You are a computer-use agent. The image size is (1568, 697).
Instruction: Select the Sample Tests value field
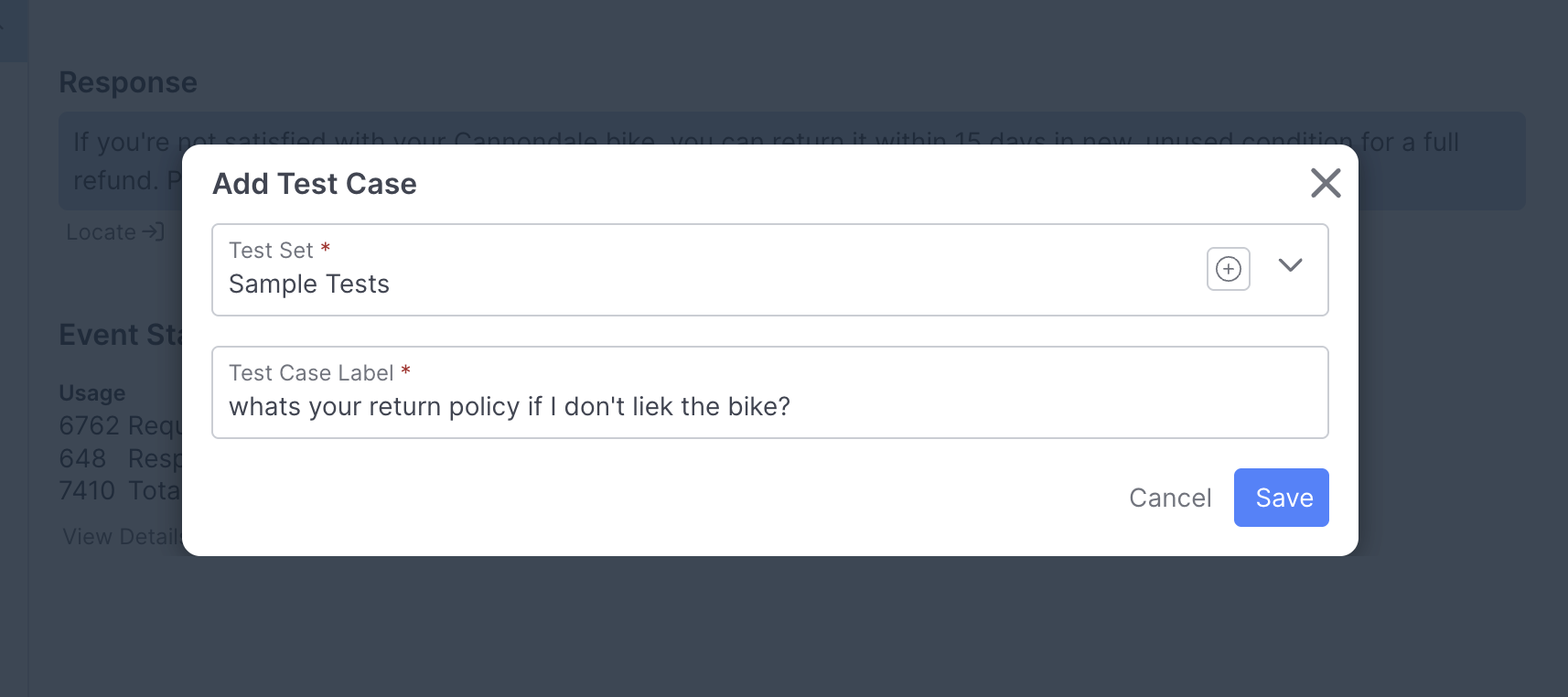pos(309,284)
